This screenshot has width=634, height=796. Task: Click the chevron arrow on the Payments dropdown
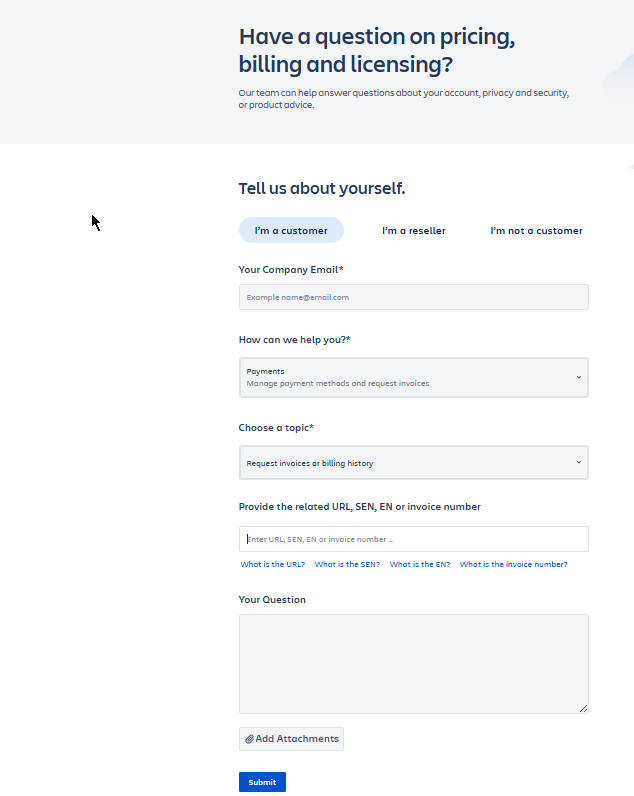[x=579, y=377]
